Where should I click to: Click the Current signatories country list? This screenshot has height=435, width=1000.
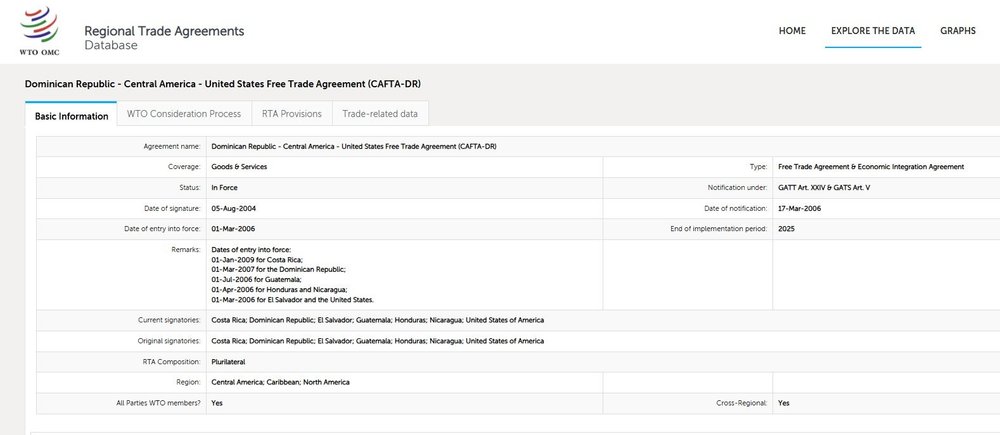[x=378, y=320]
